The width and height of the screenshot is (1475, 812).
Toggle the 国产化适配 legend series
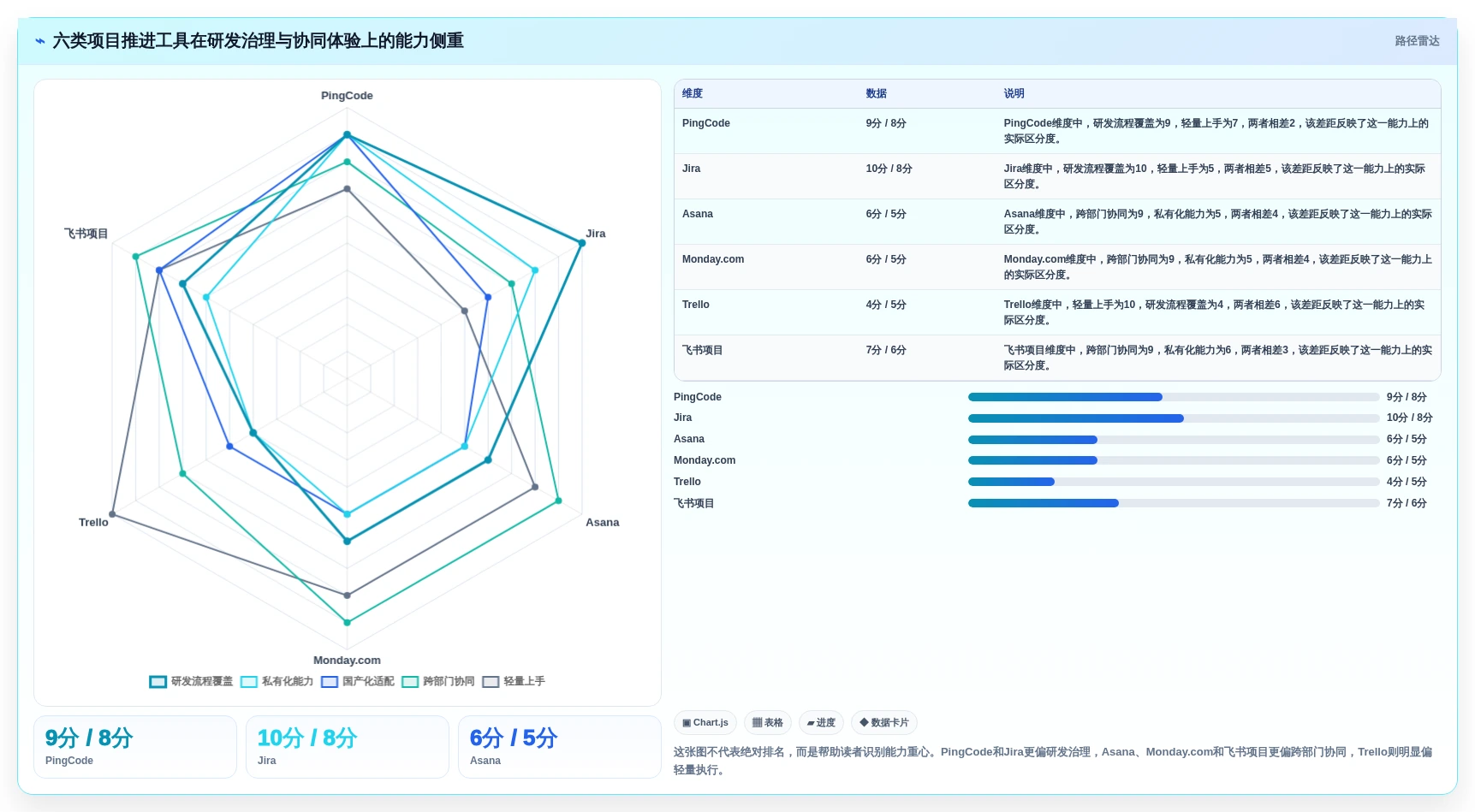coord(358,682)
